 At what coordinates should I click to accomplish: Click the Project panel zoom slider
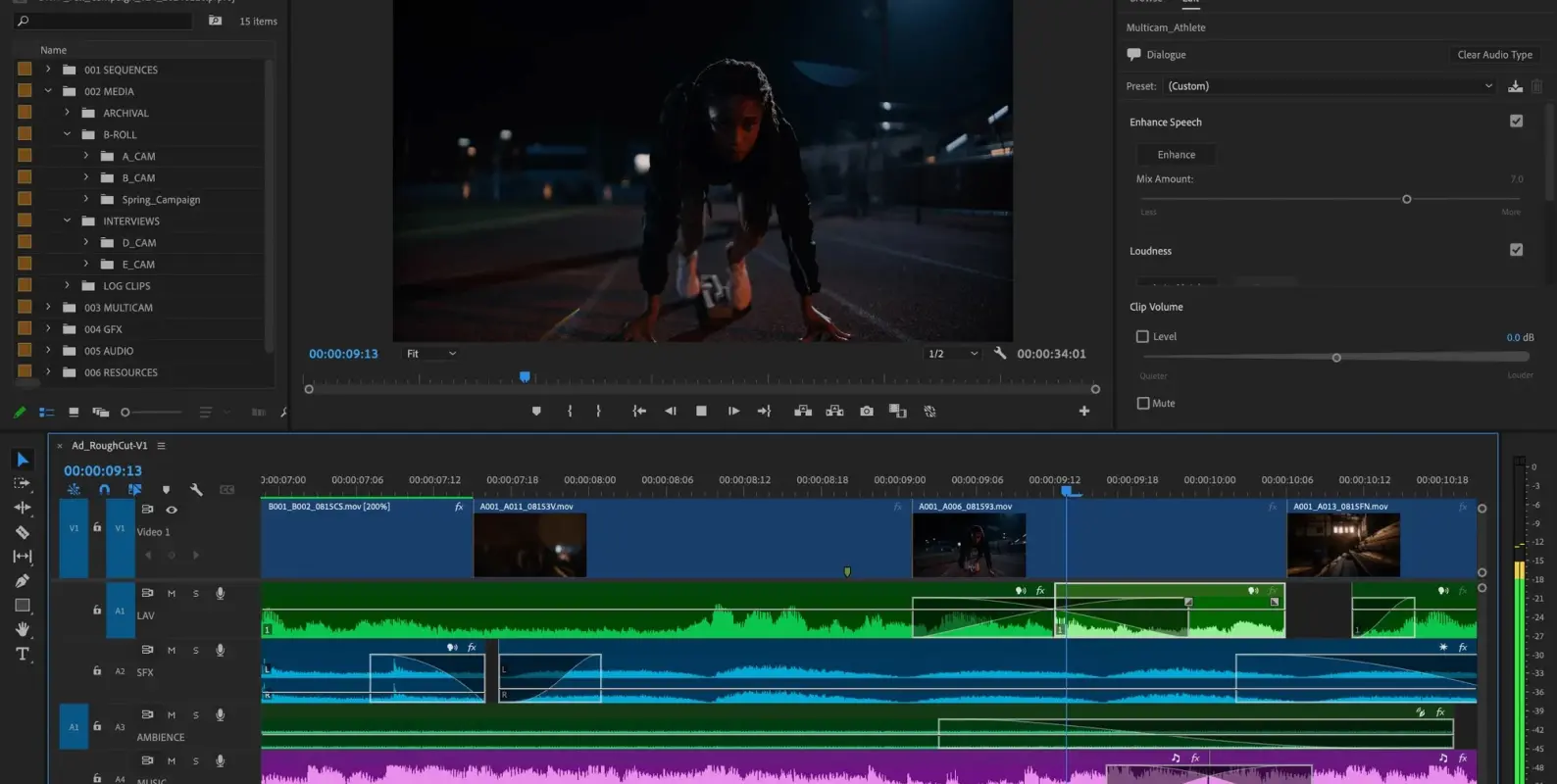[x=151, y=413]
